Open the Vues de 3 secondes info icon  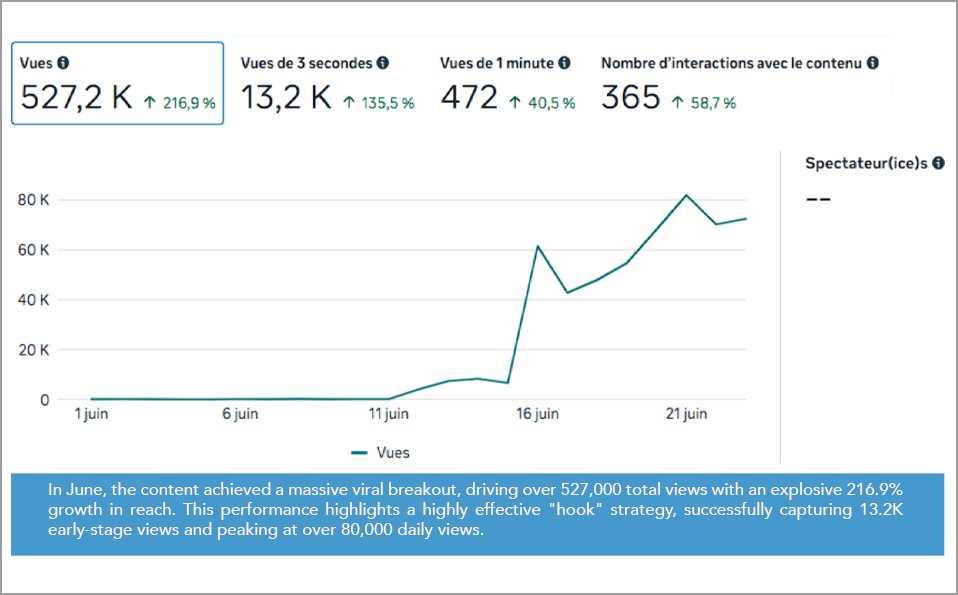382,63
